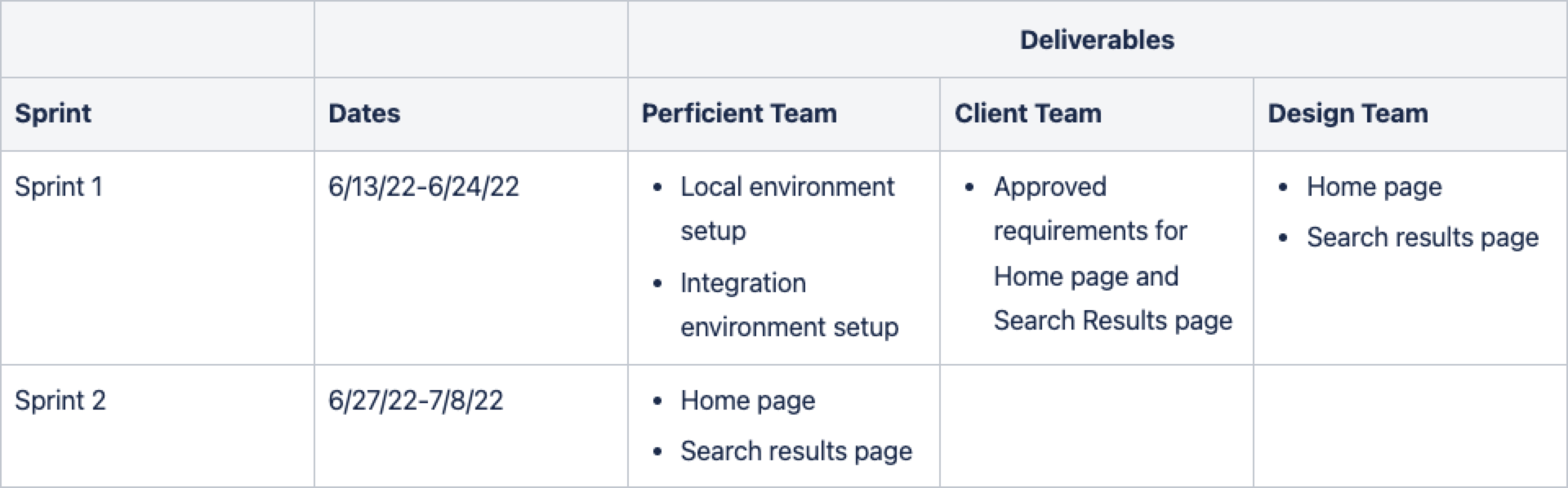The width and height of the screenshot is (1568, 488).
Task: Select the 6/13/22-6/24/22 date cell
Action: click(x=423, y=187)
